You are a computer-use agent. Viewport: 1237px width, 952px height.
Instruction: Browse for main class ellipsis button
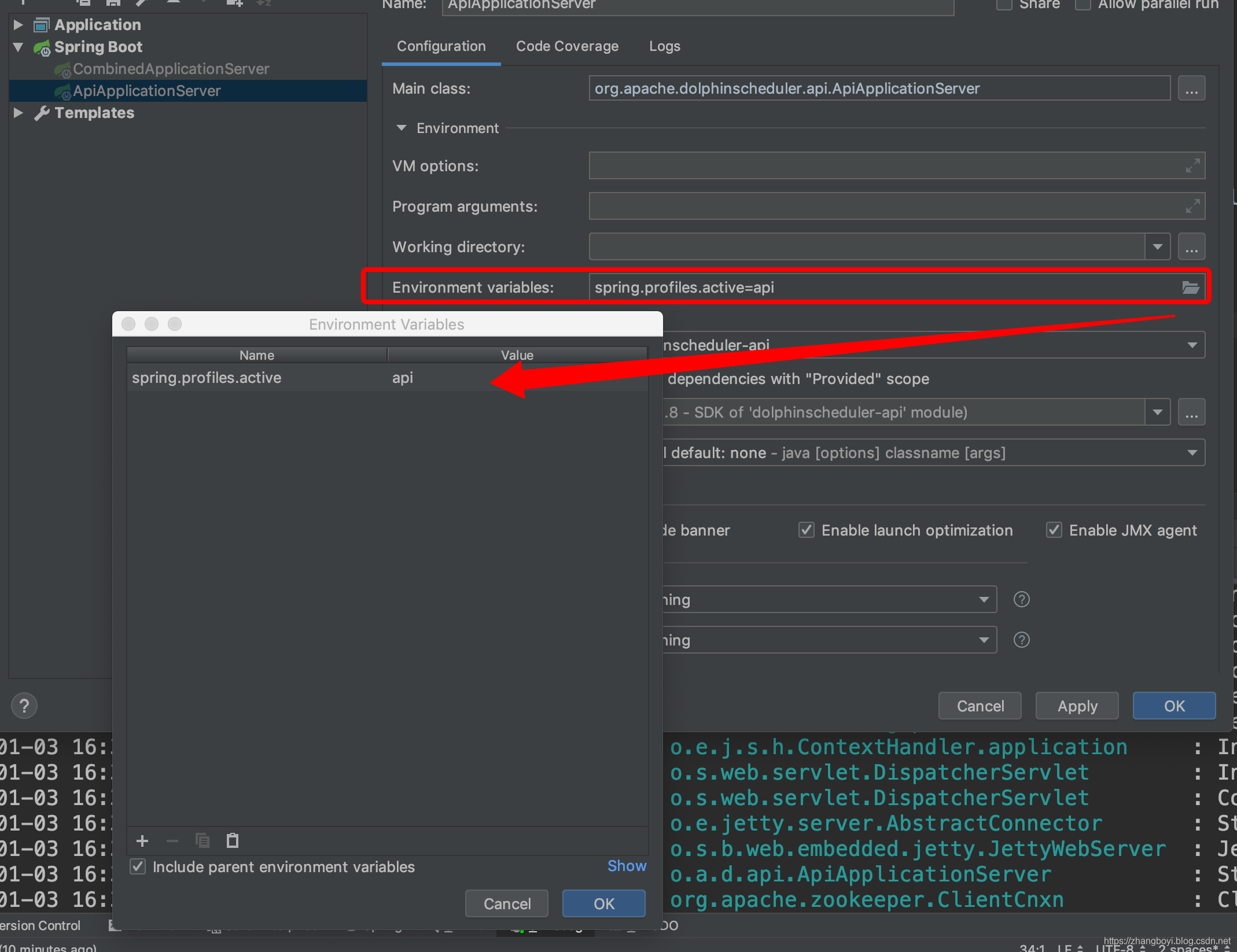pos(1191,88)
